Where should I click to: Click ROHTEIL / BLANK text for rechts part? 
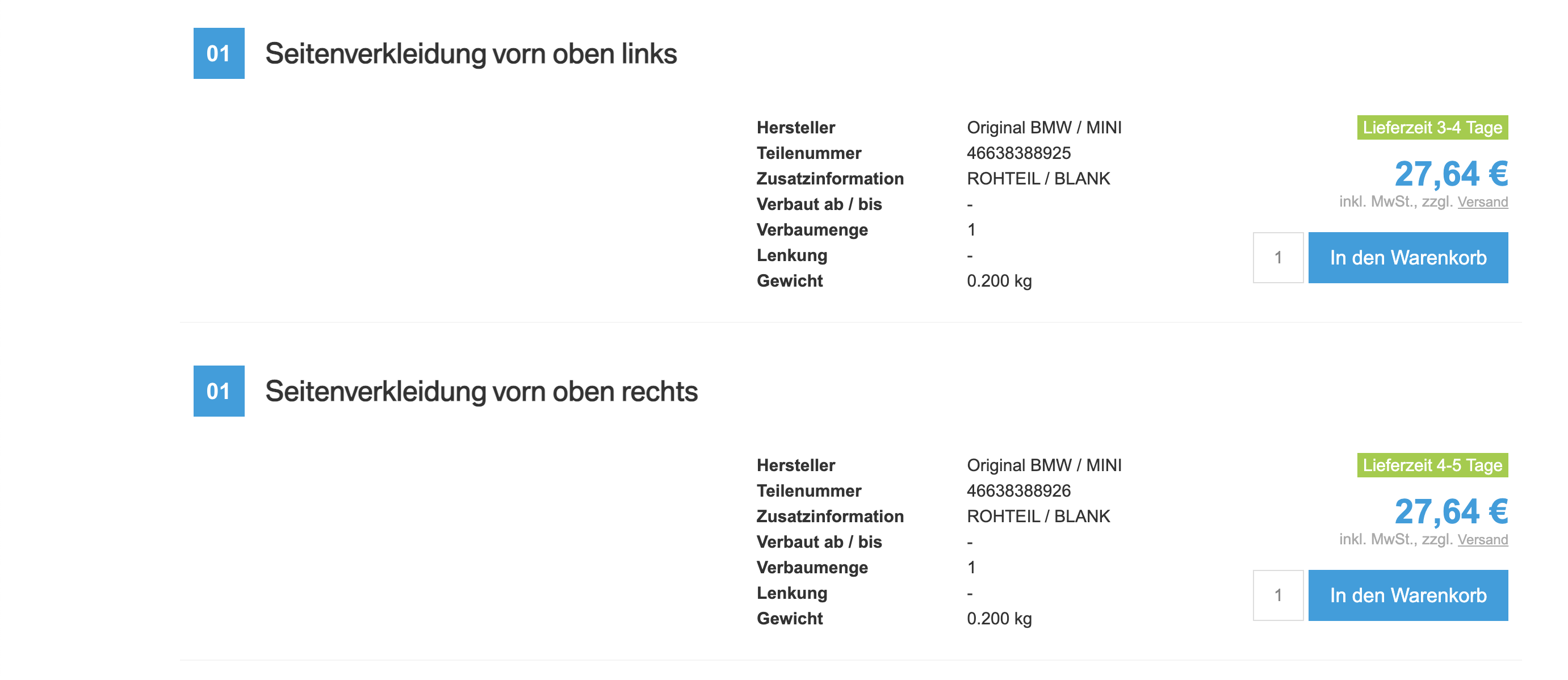pos(1038,516)
